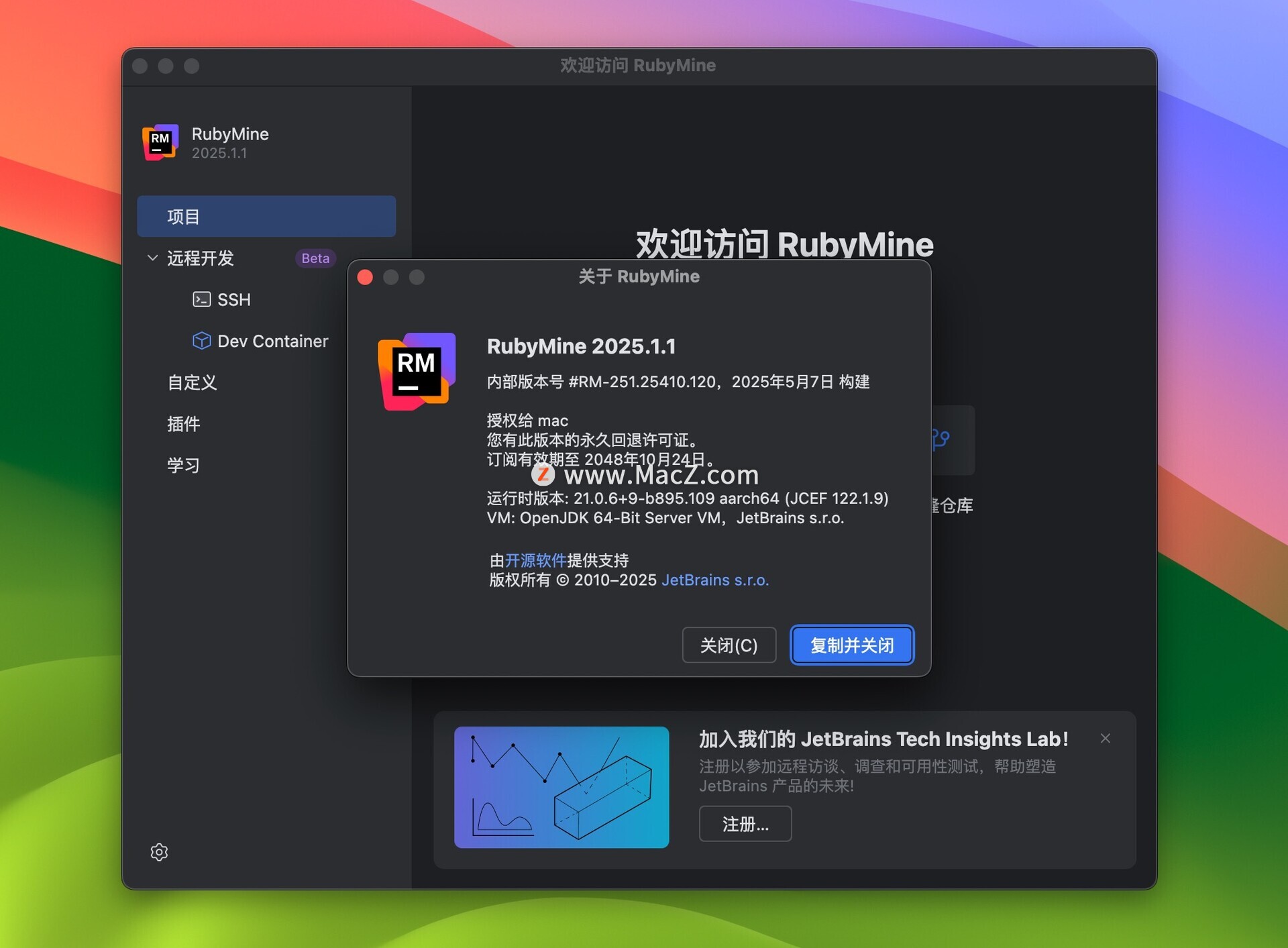The height and width of the screenshot is (948, 1288).
Task: Click the 授权给 mac license text
Action: [527, 421]
